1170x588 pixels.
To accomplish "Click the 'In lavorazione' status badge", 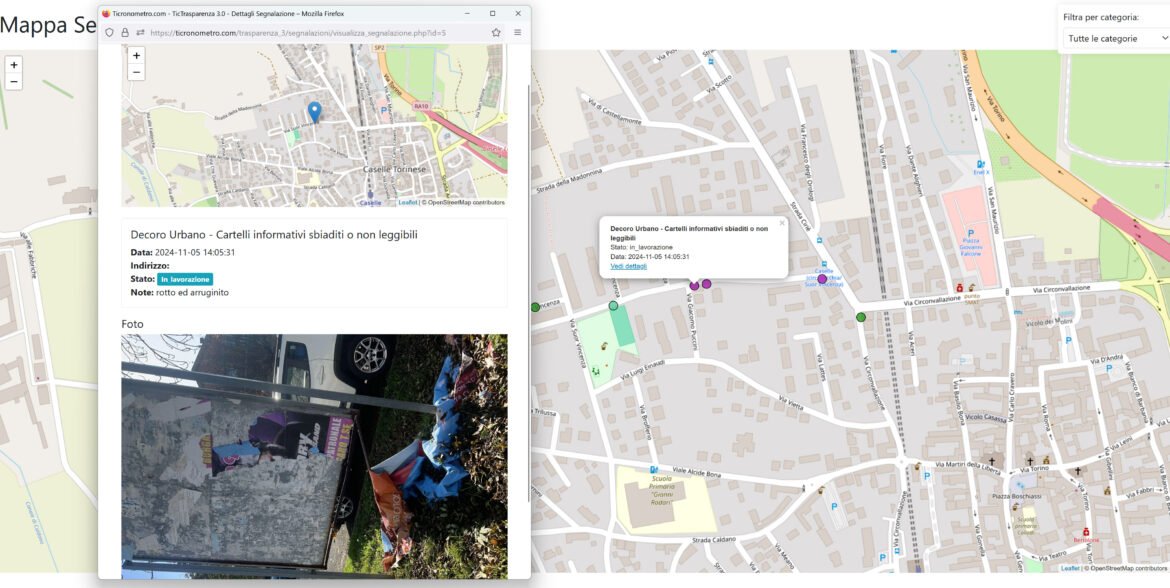I will [185, 279].
